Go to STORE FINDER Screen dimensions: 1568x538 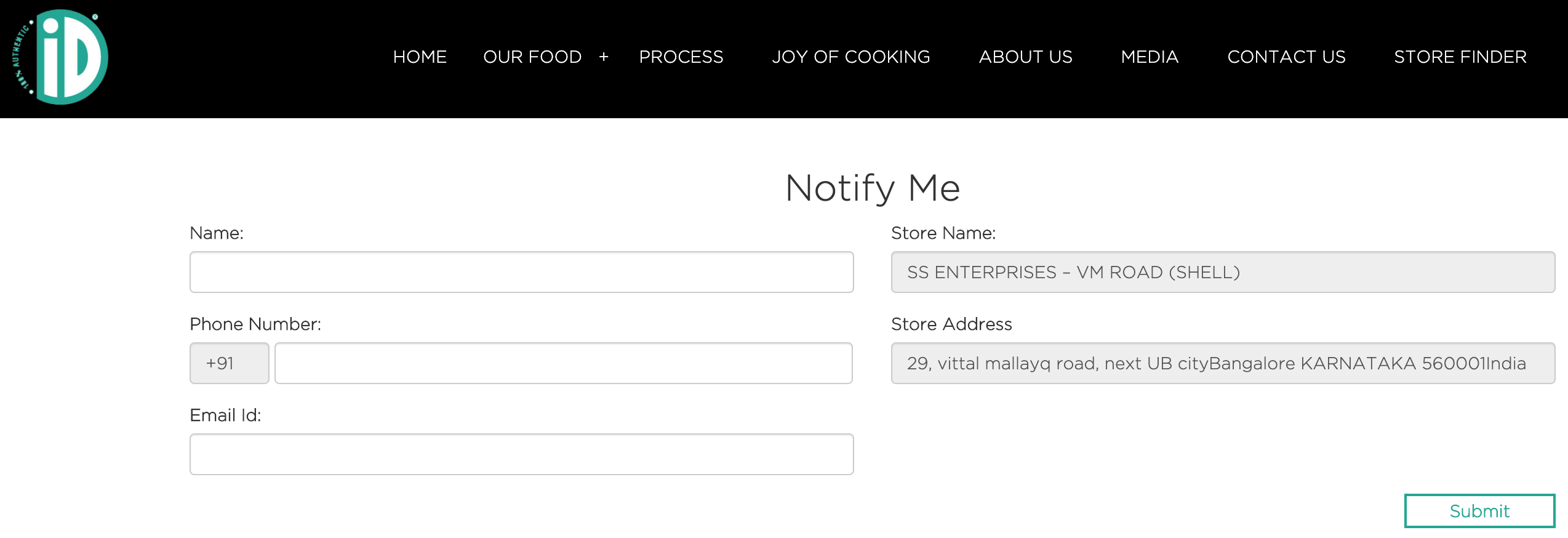pyautogui.click(x=1460, y=57)
